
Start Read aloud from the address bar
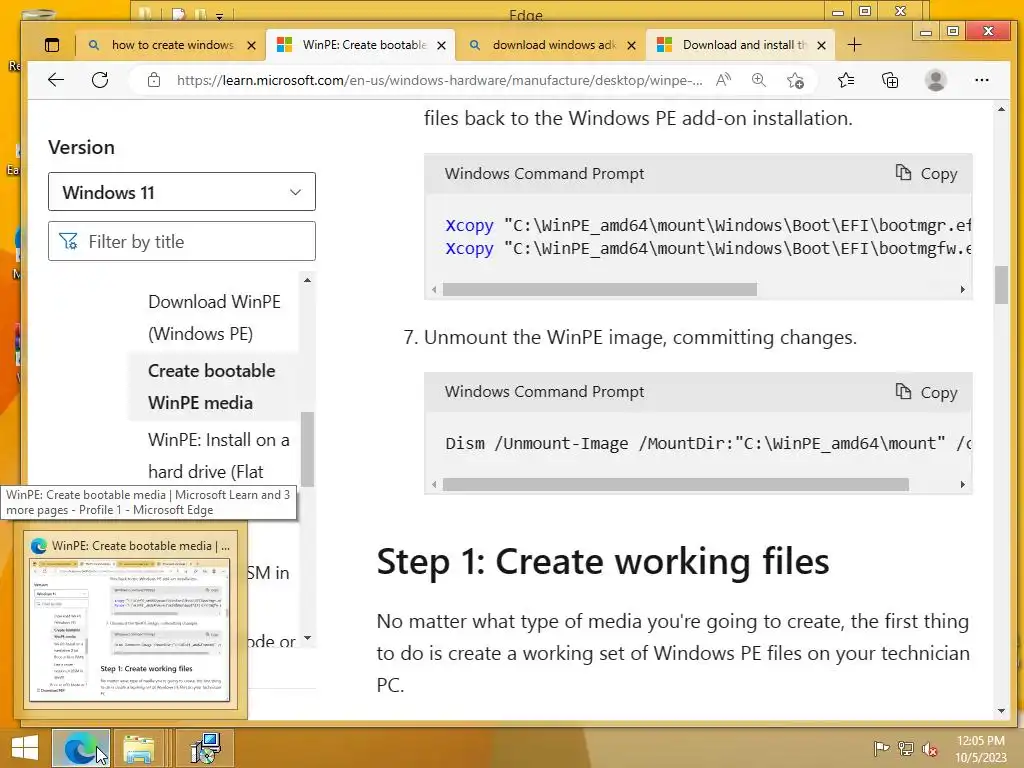(x=723, y=80)
